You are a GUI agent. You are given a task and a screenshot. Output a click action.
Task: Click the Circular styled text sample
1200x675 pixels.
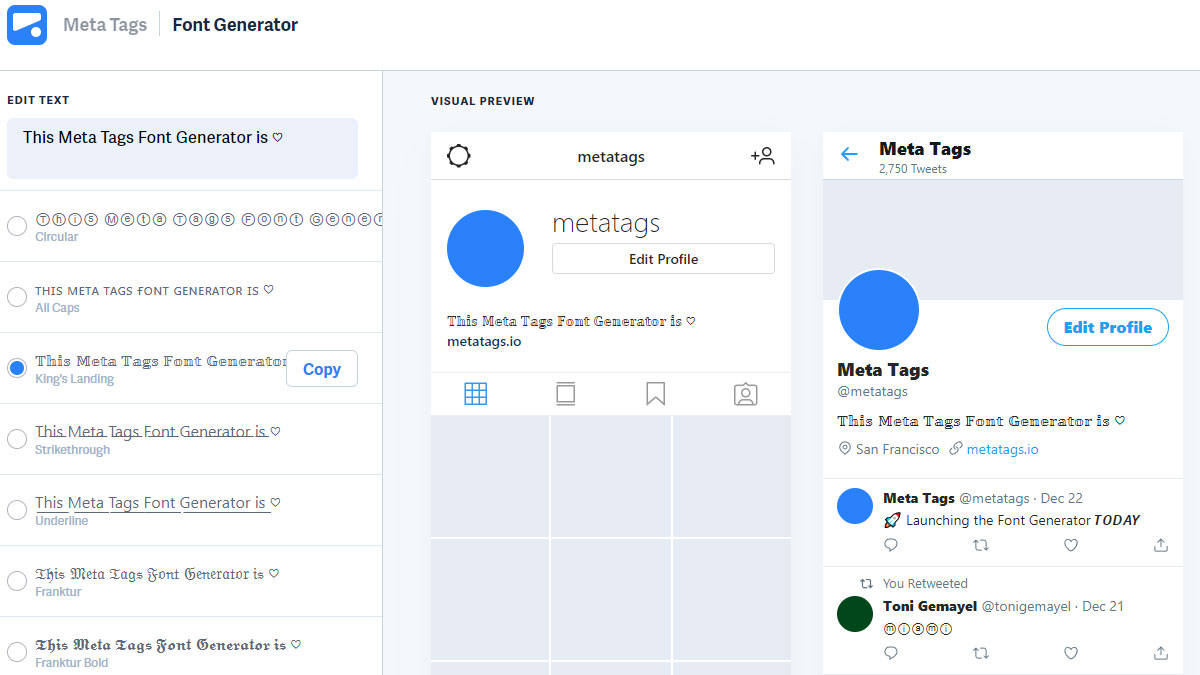click(208, 219)
